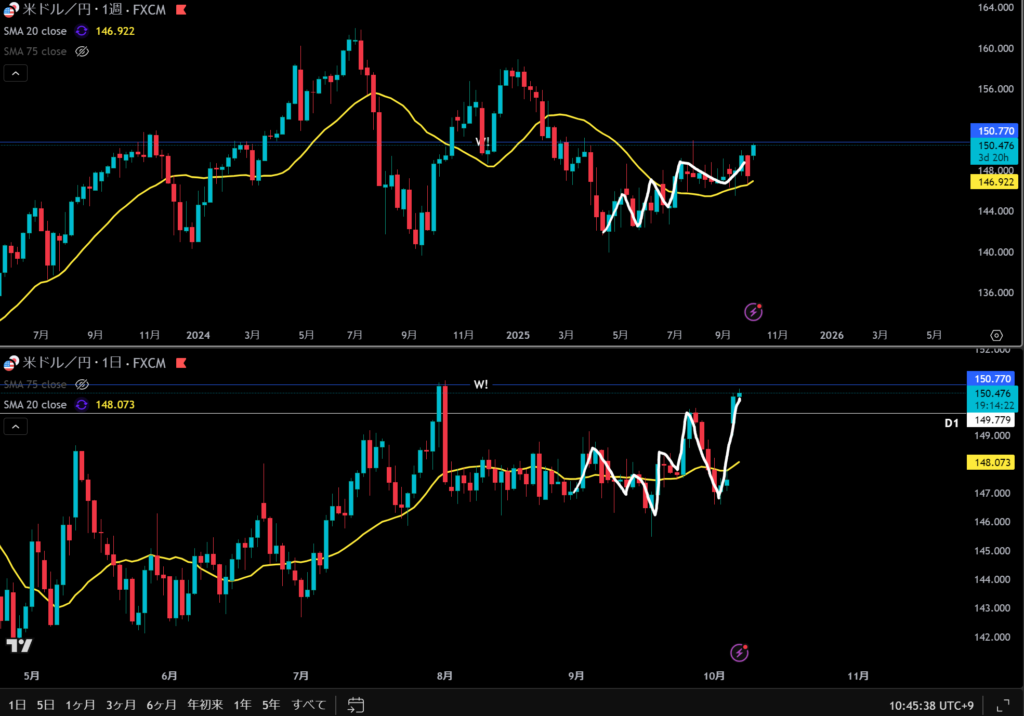
Task: Open the go-to-date calendar icon
Action: (358, 704)
